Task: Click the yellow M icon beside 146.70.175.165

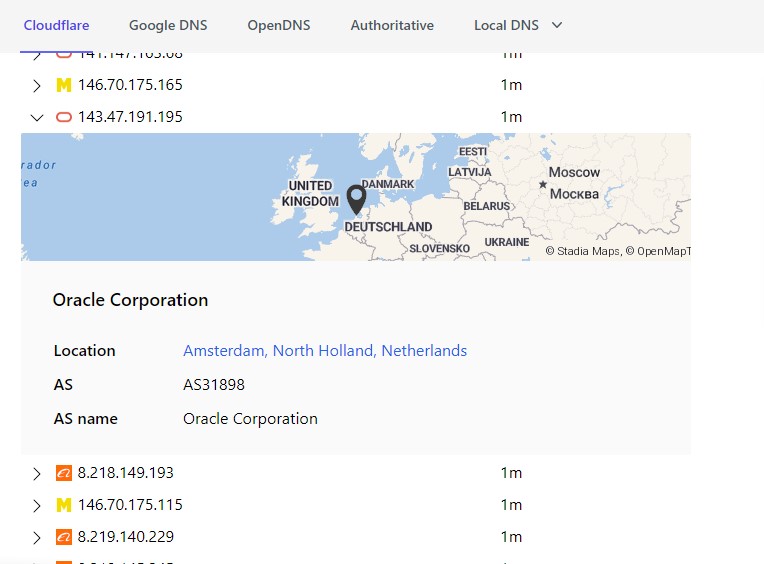Action: pyautogui.click(x=64, y=85)
